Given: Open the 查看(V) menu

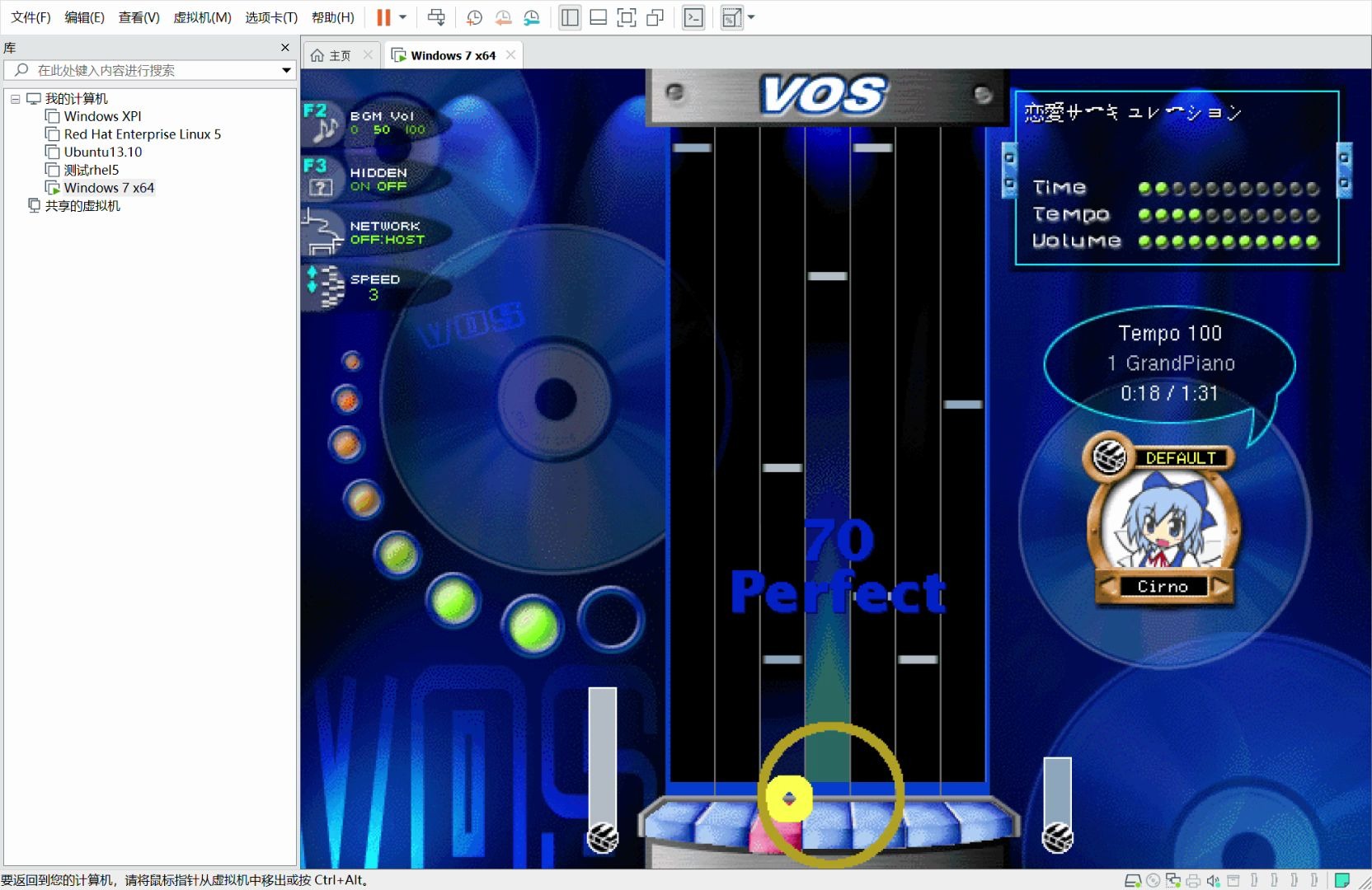Looking at the screenshot, I should 139,17.
